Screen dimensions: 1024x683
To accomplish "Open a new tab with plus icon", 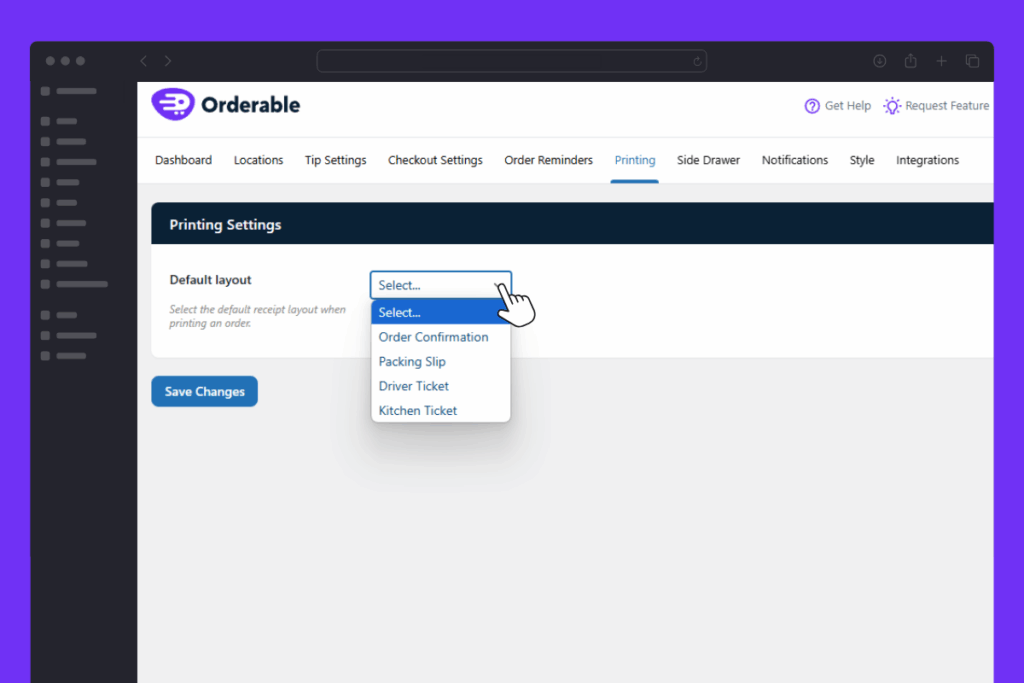I will 941,61.
